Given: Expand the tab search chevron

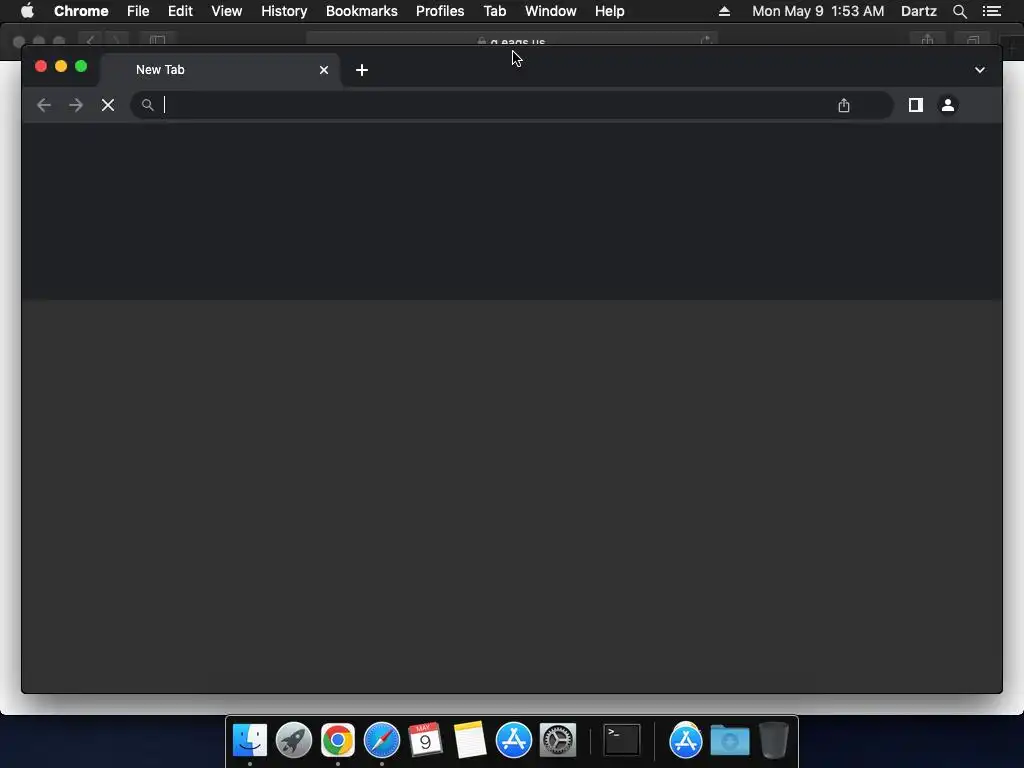Looking at the screenshot, I should (x=980, y=70).
